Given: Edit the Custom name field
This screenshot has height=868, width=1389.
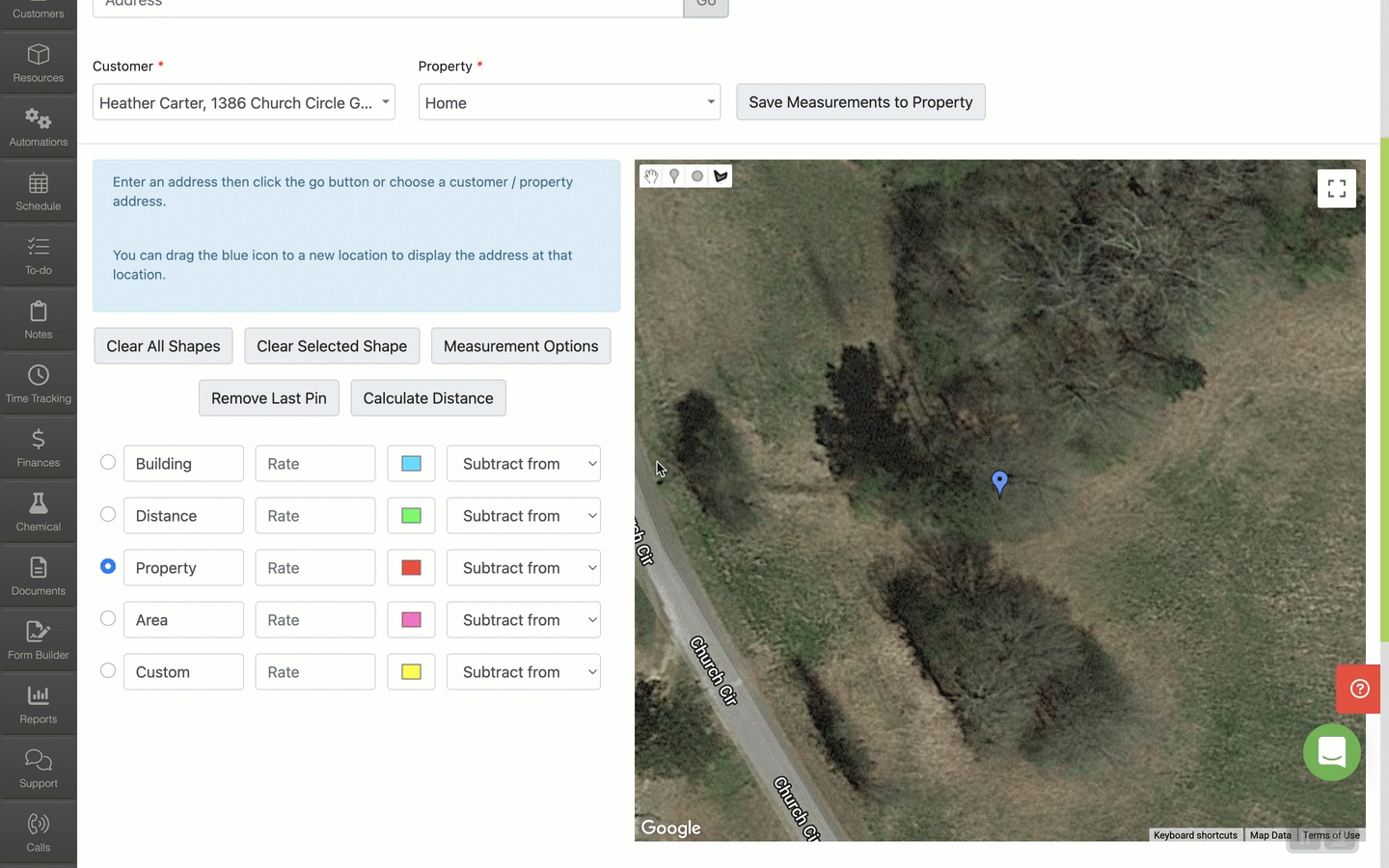Looking at the screenshot, I should point(183,672).
